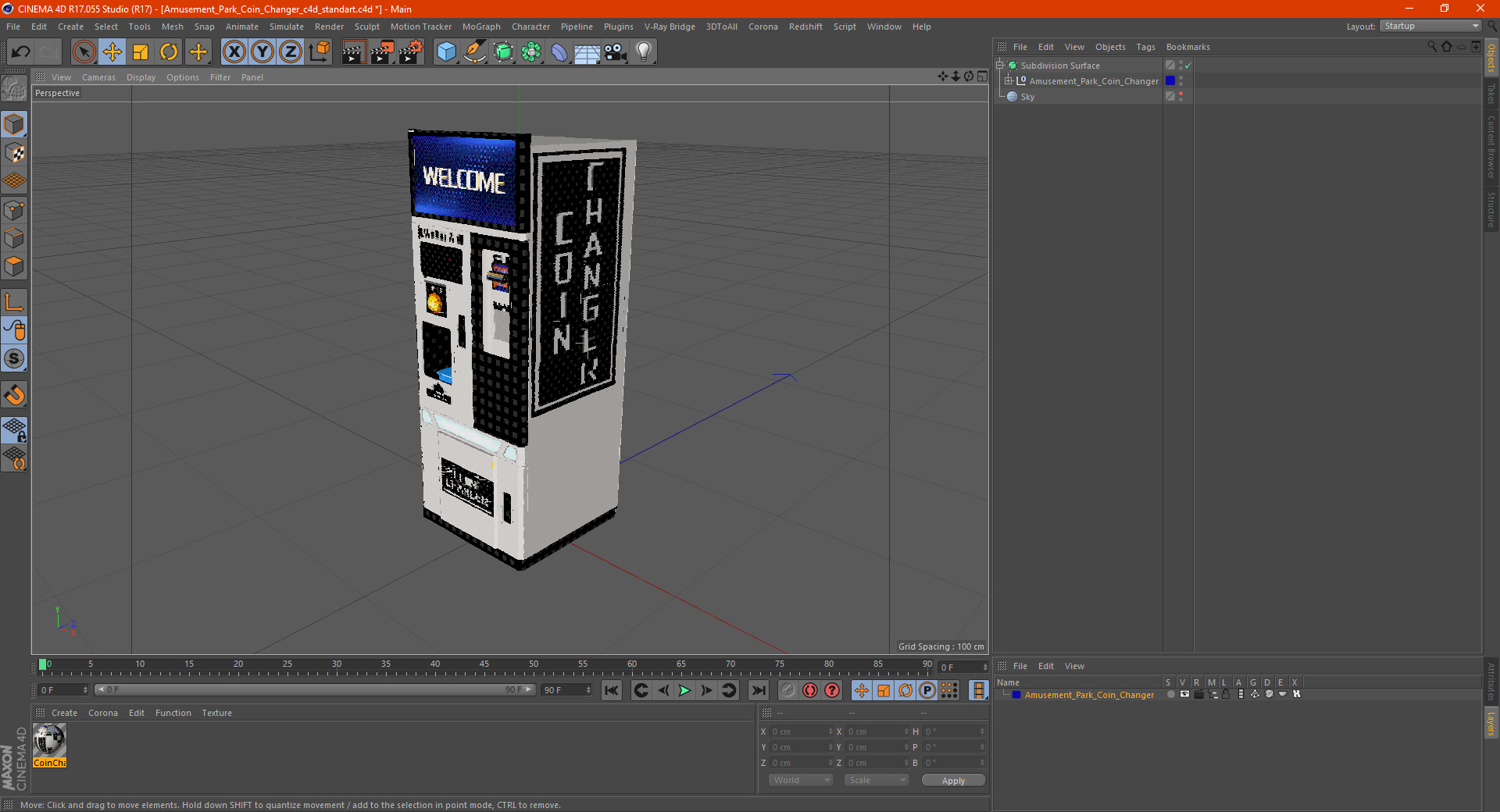Open the deformer objects icon

[x=559, y=52]
